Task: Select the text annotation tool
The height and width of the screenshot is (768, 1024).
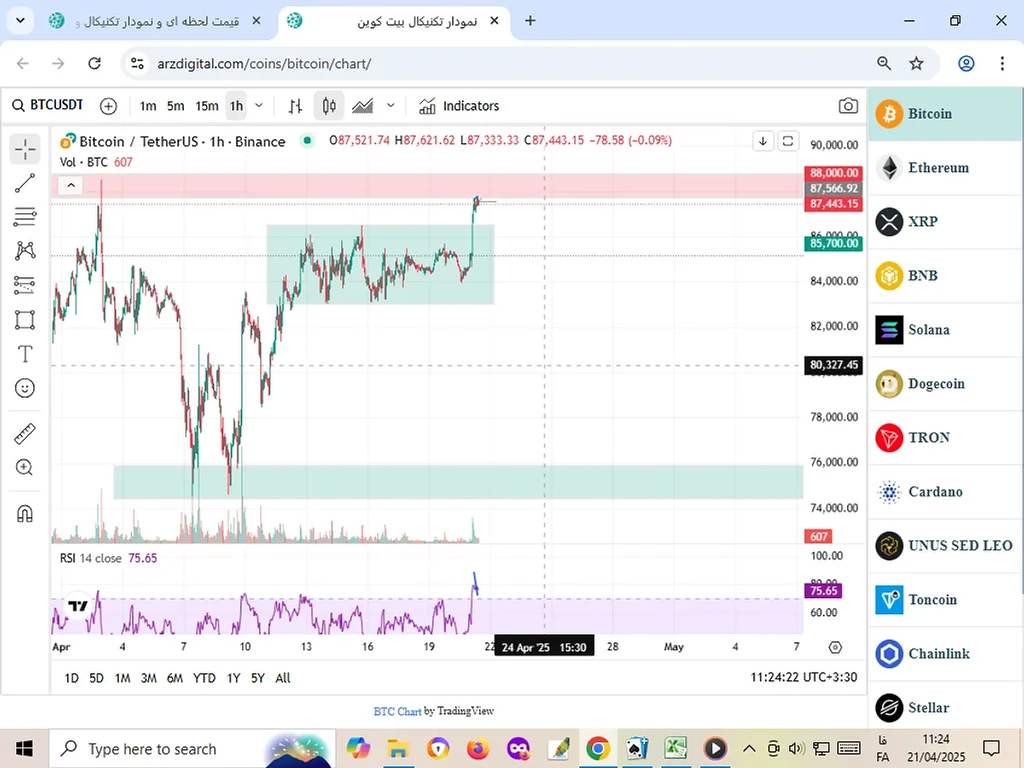Action: [x=25, y=354]
